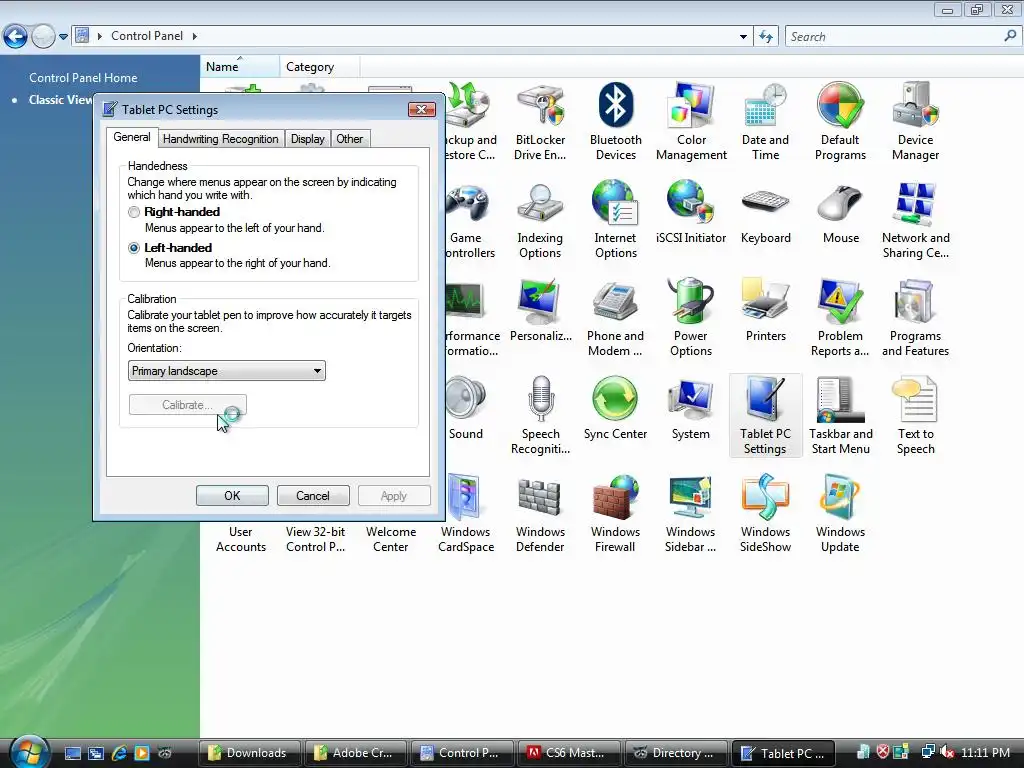Open Programs and Features

pyautogui.click(x=915, y=319)
